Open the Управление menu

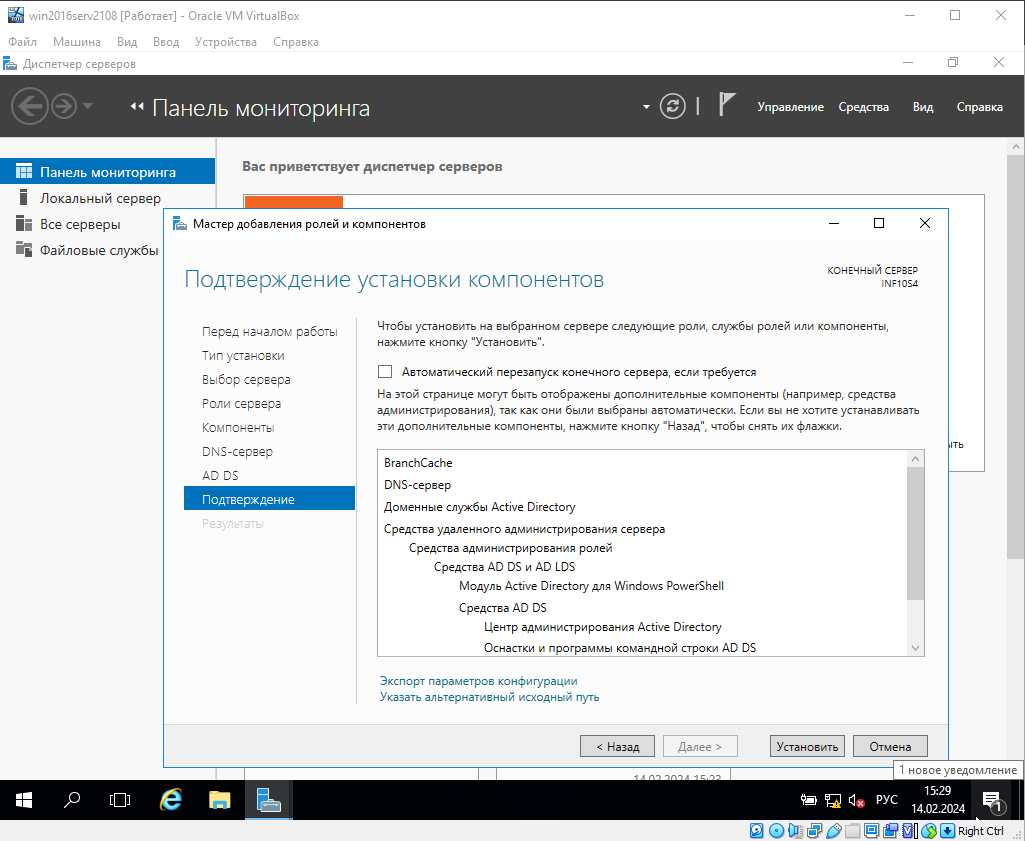point(790,107)
